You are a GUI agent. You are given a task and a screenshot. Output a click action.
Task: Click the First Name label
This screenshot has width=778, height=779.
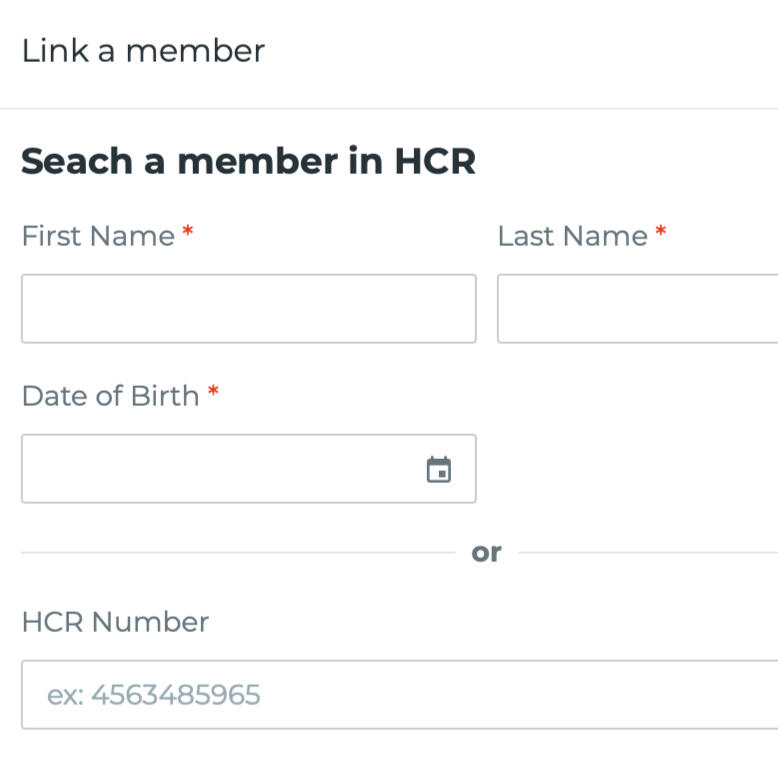[x=98, y=235]
